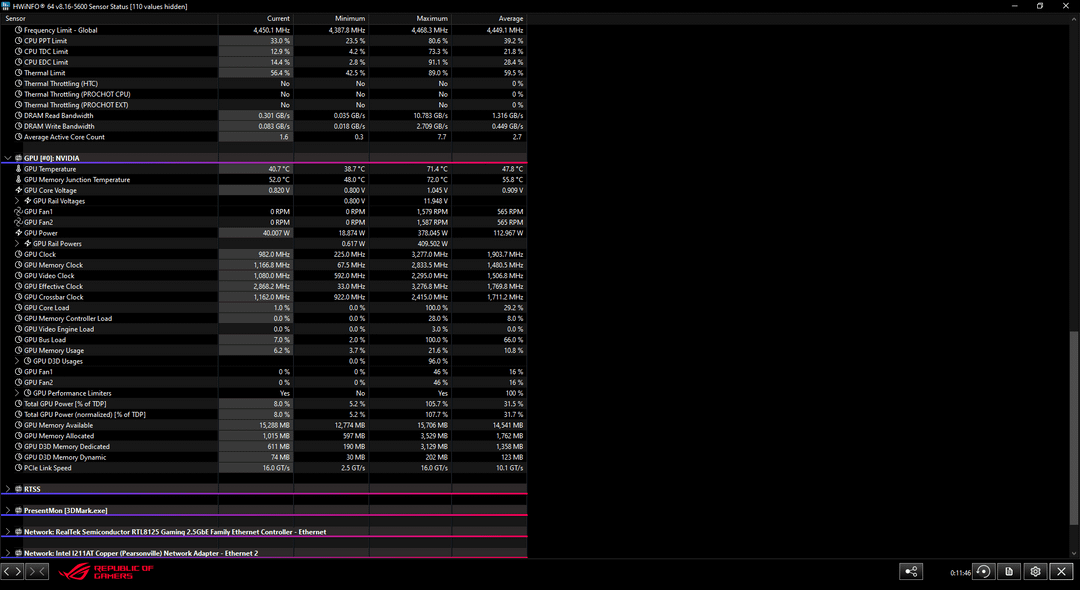Select the GPU Video Engine Load row label

tap(59, 329)
